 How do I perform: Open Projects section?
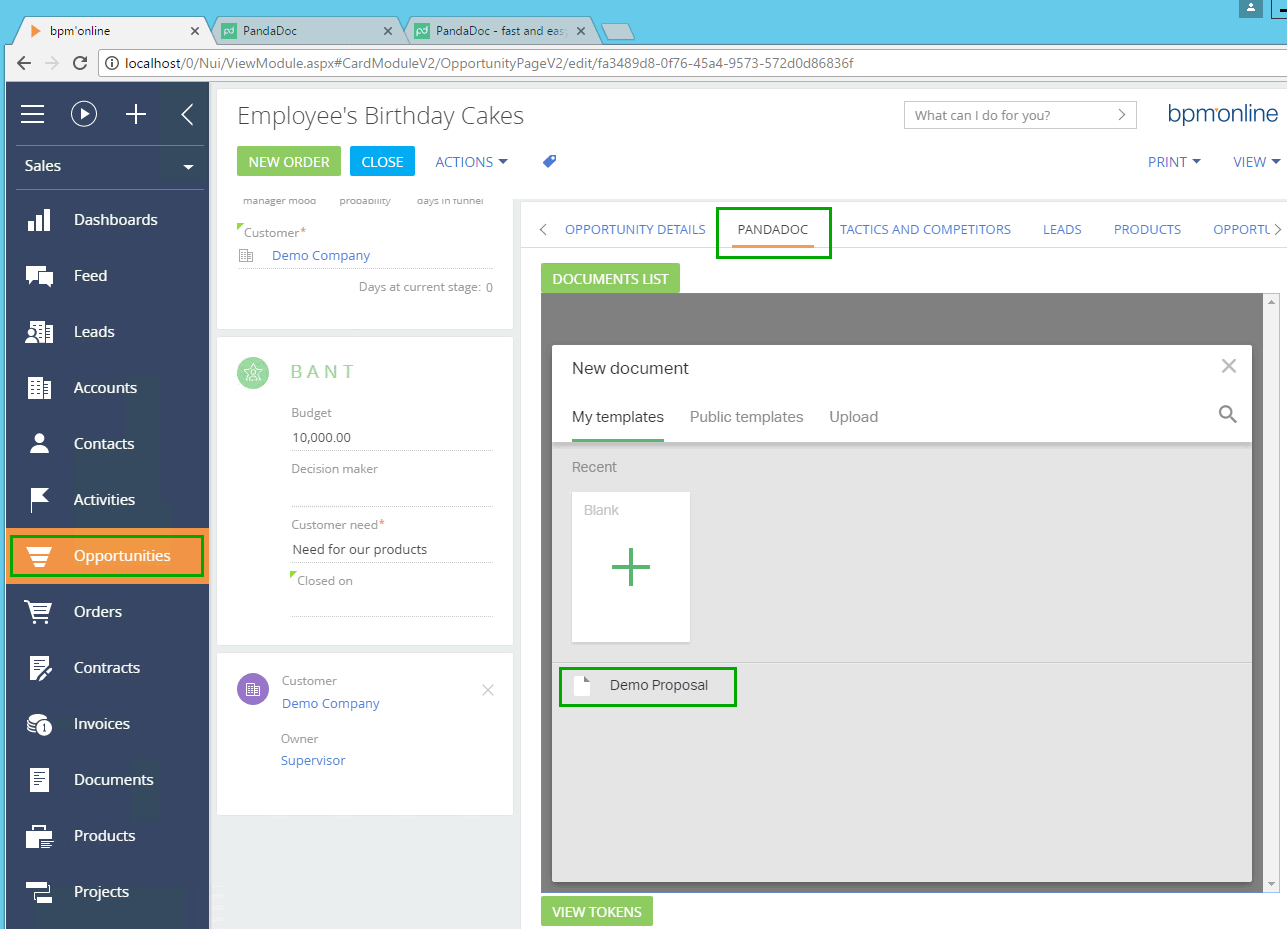[x=107, y=892]
